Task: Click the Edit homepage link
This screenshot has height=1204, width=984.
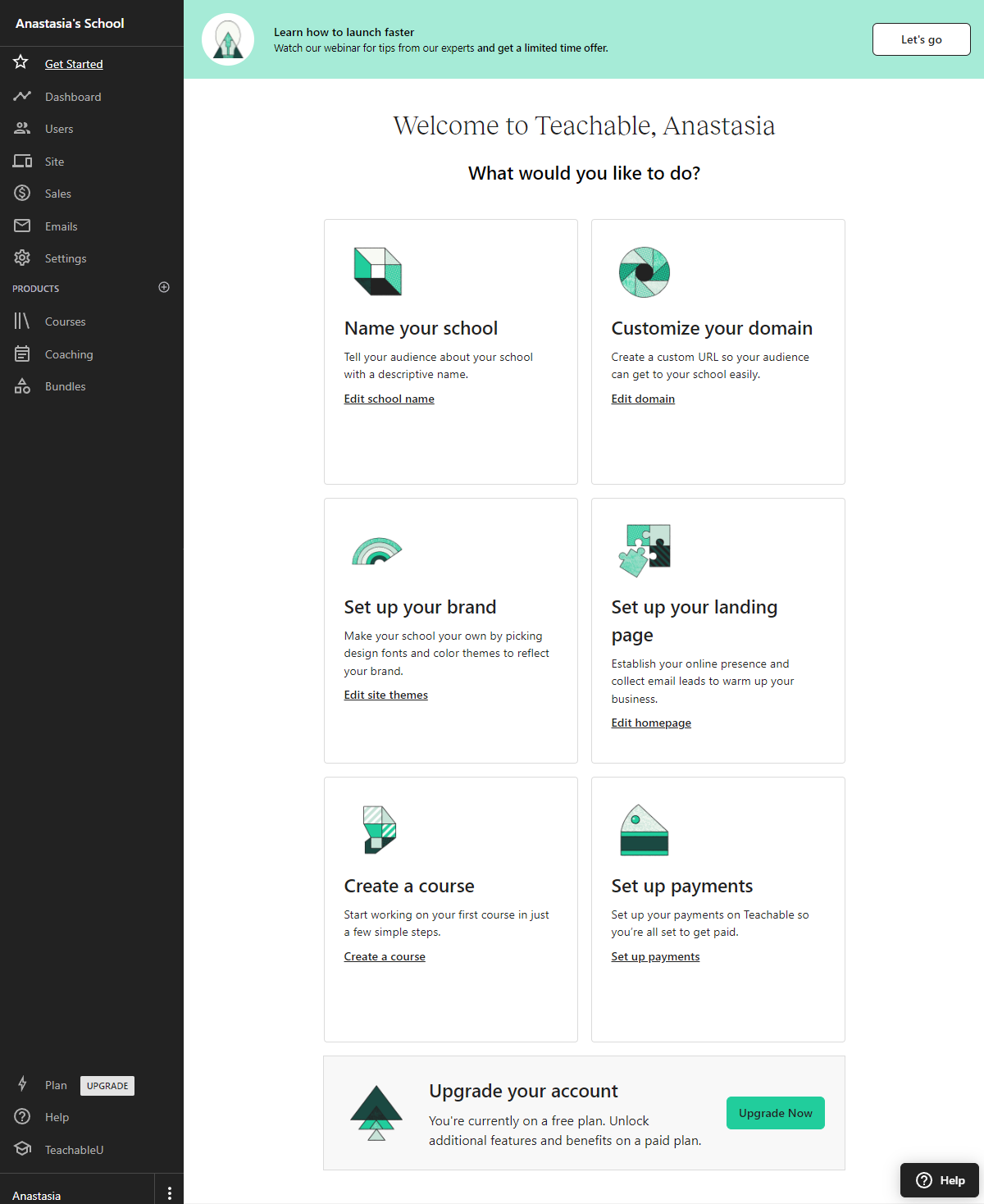Action: tap(651, 723)
